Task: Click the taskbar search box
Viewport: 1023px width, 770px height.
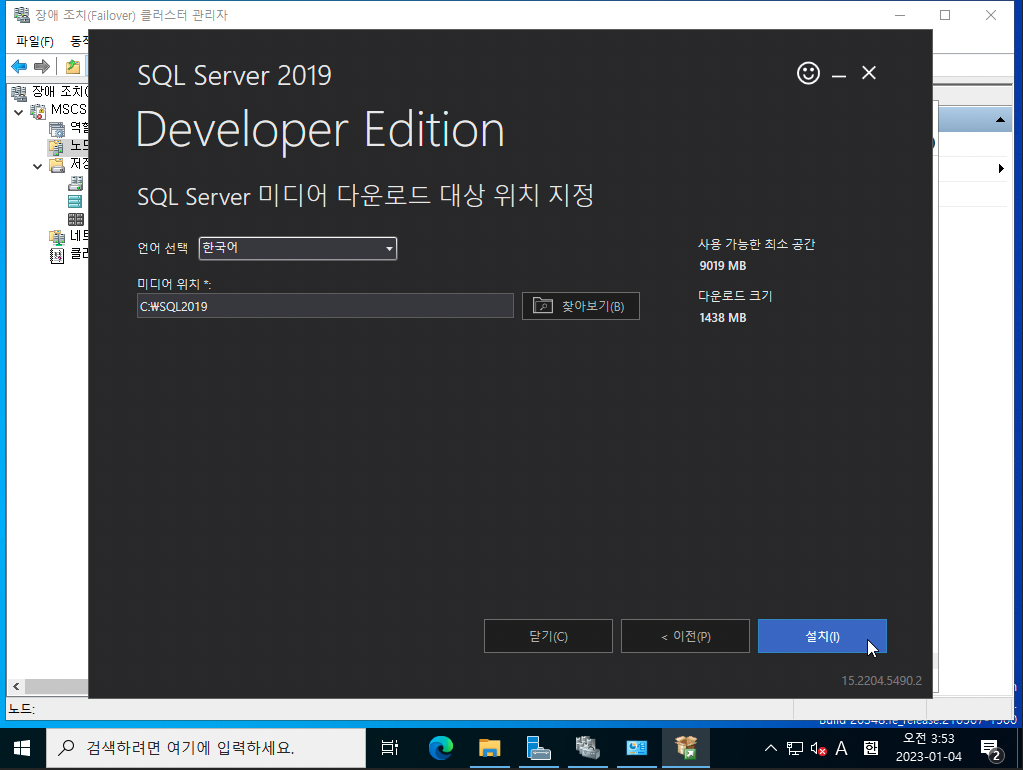Action: point(206,748)
